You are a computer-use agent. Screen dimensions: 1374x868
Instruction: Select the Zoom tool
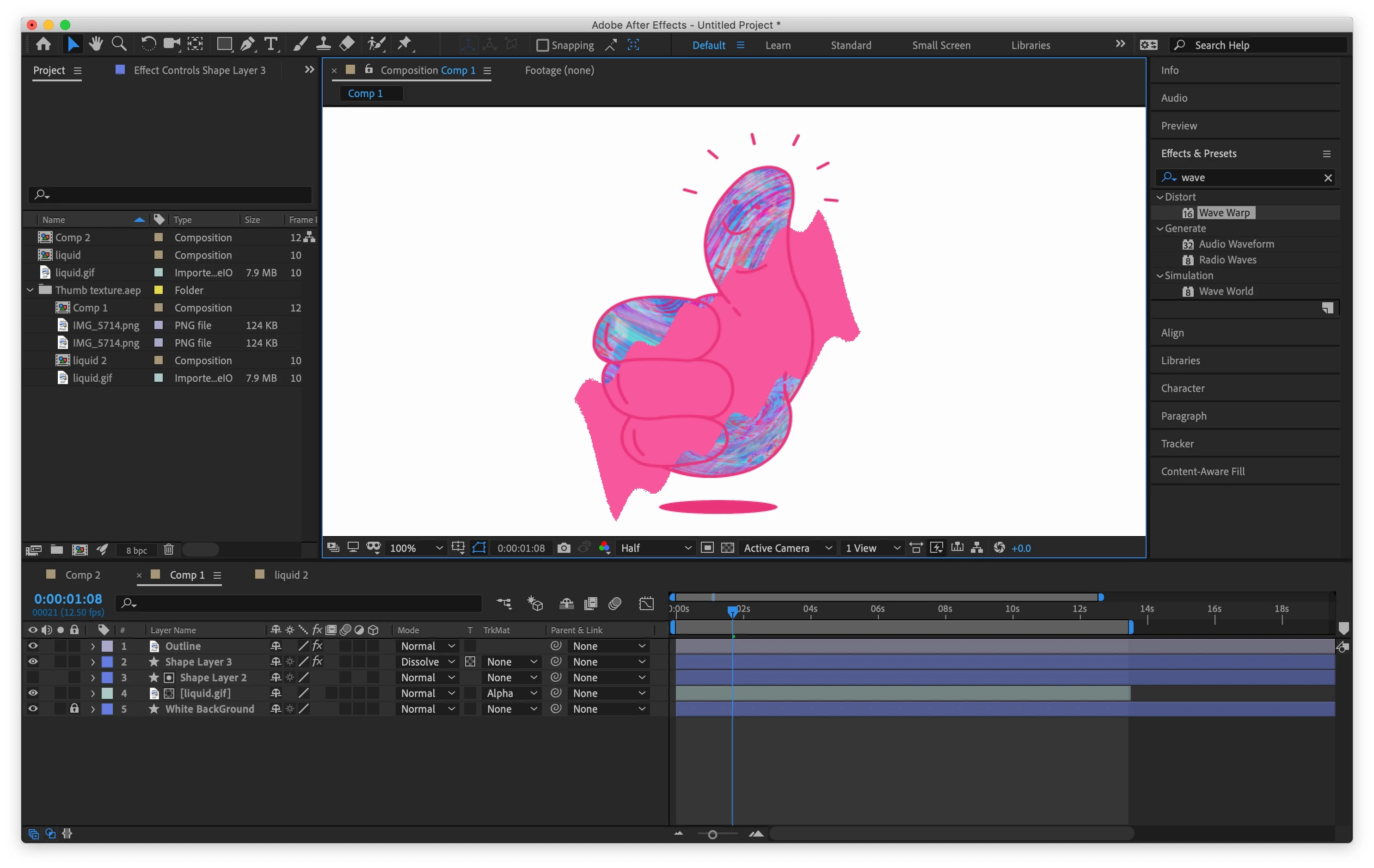tap(119, 44)
